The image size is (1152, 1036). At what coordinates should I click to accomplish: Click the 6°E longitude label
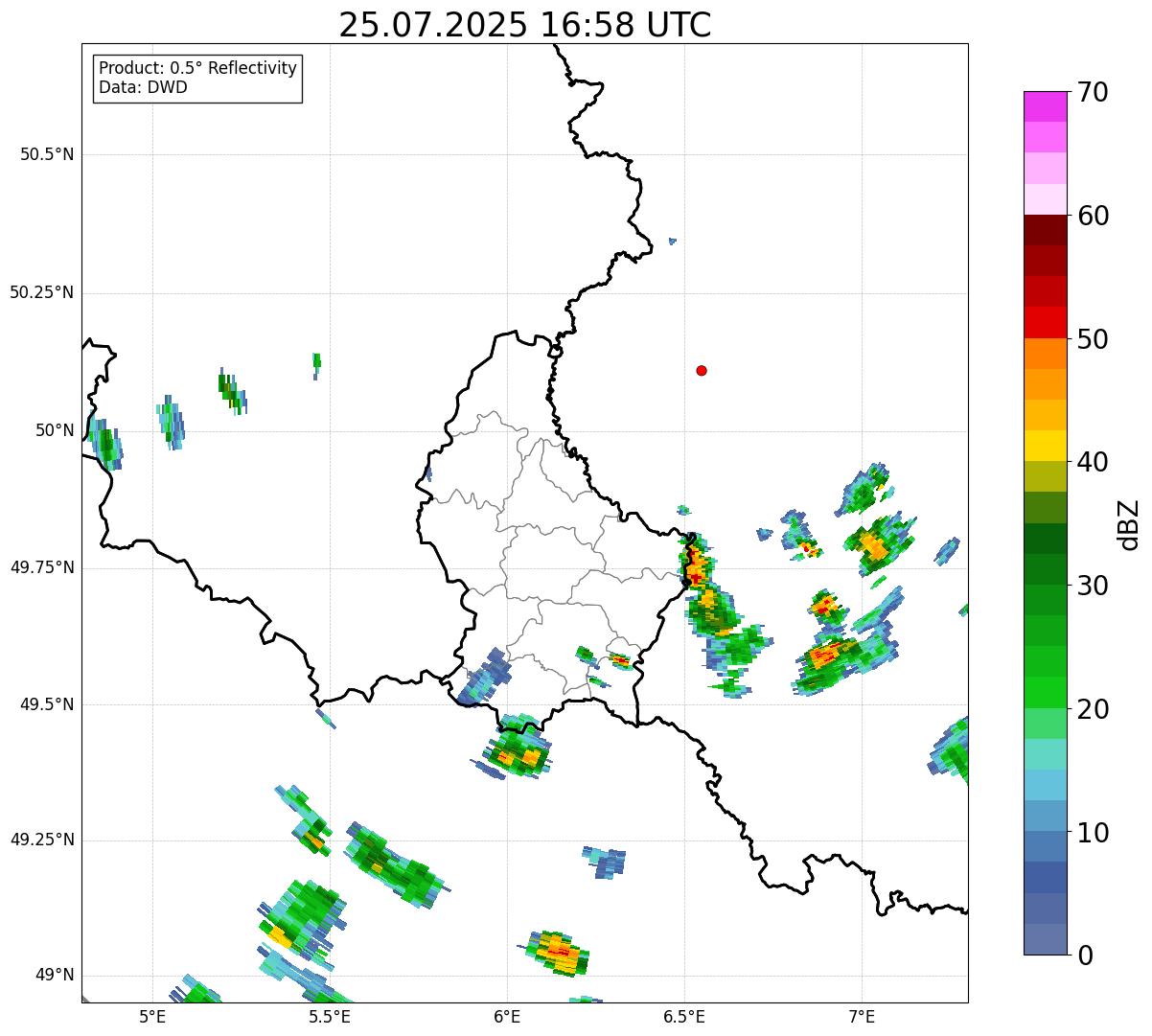click(x=507, y=1016)
